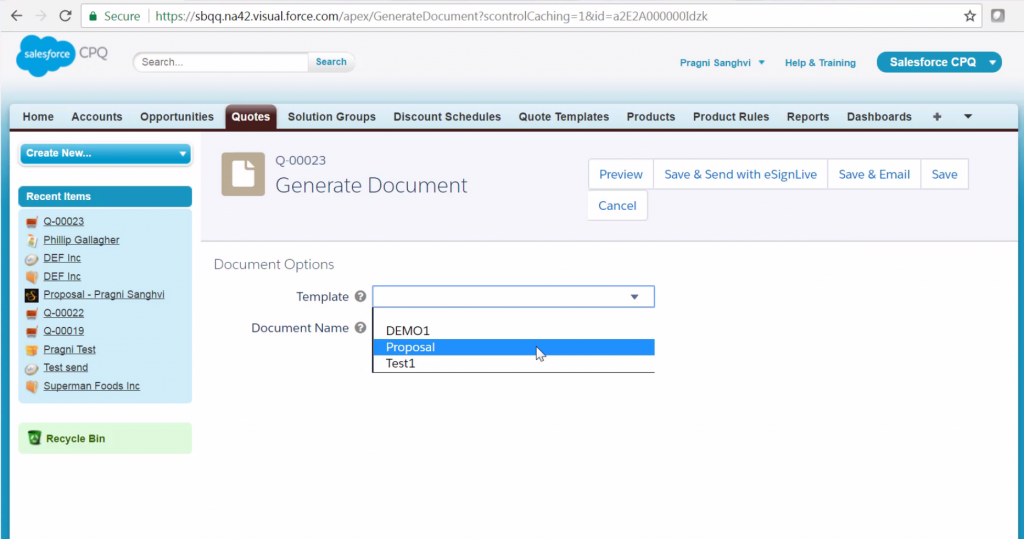Switch to Discount Schedules tab
This screenshot has width=1024, height=539.
pos(447,116)
